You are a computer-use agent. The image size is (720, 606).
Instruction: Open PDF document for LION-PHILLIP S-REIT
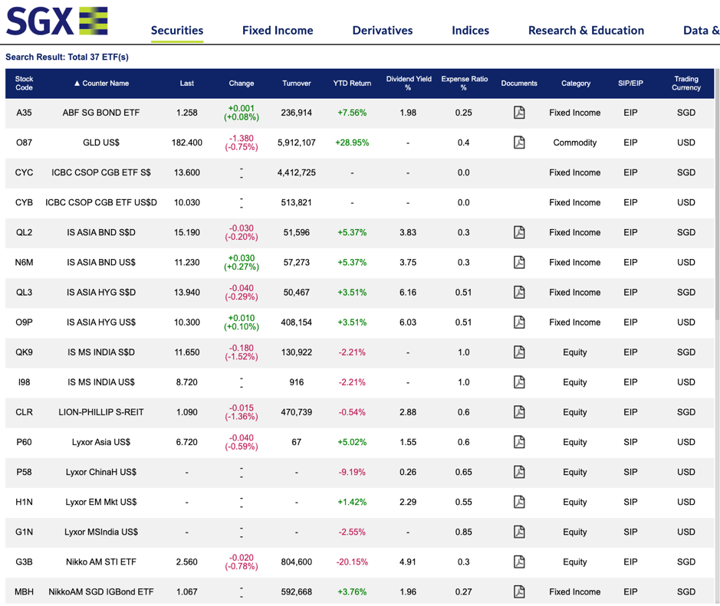tap(519, 412)
